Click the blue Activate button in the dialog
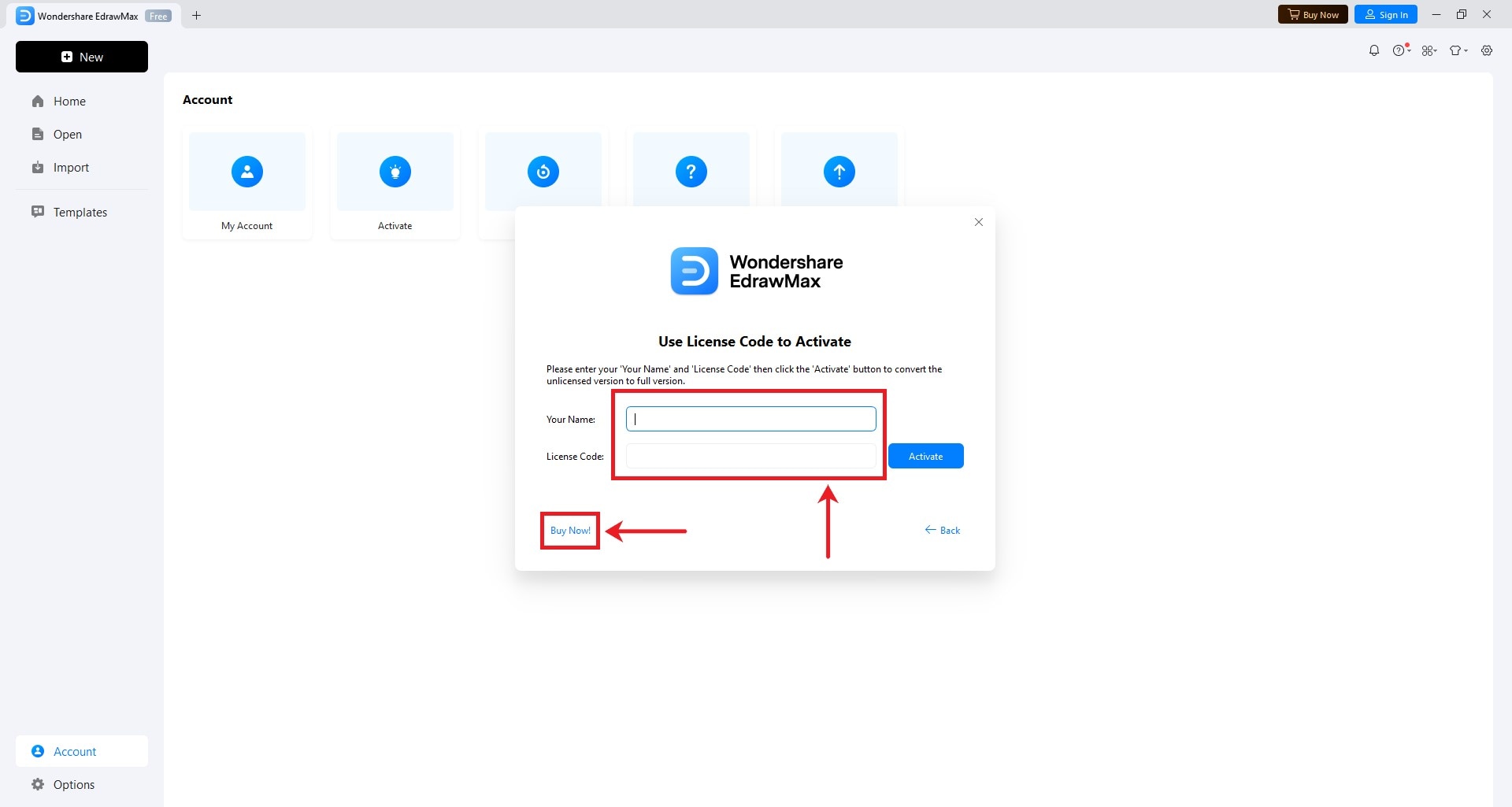Image resolution: width=1512 pixels, height=807 pixels. click(x=926, y=456)
